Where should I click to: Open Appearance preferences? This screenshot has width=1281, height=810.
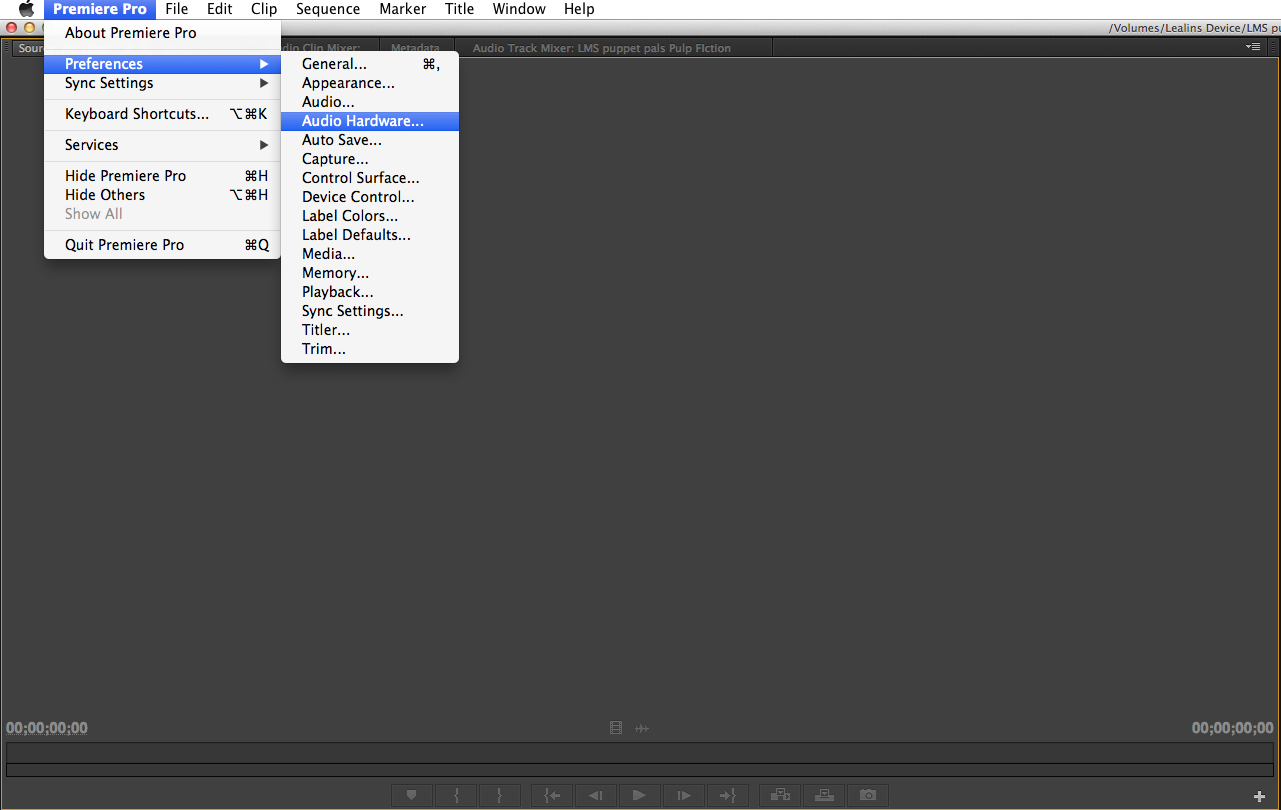point(370,83)
